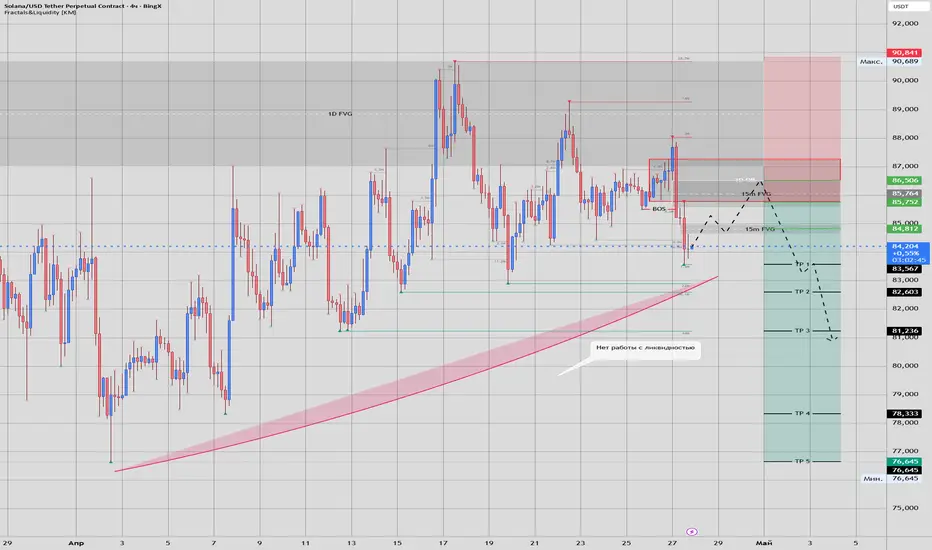
Task: Select the Fractals&Liquidity [KM] indicator label
Action: tap(40, 12)
